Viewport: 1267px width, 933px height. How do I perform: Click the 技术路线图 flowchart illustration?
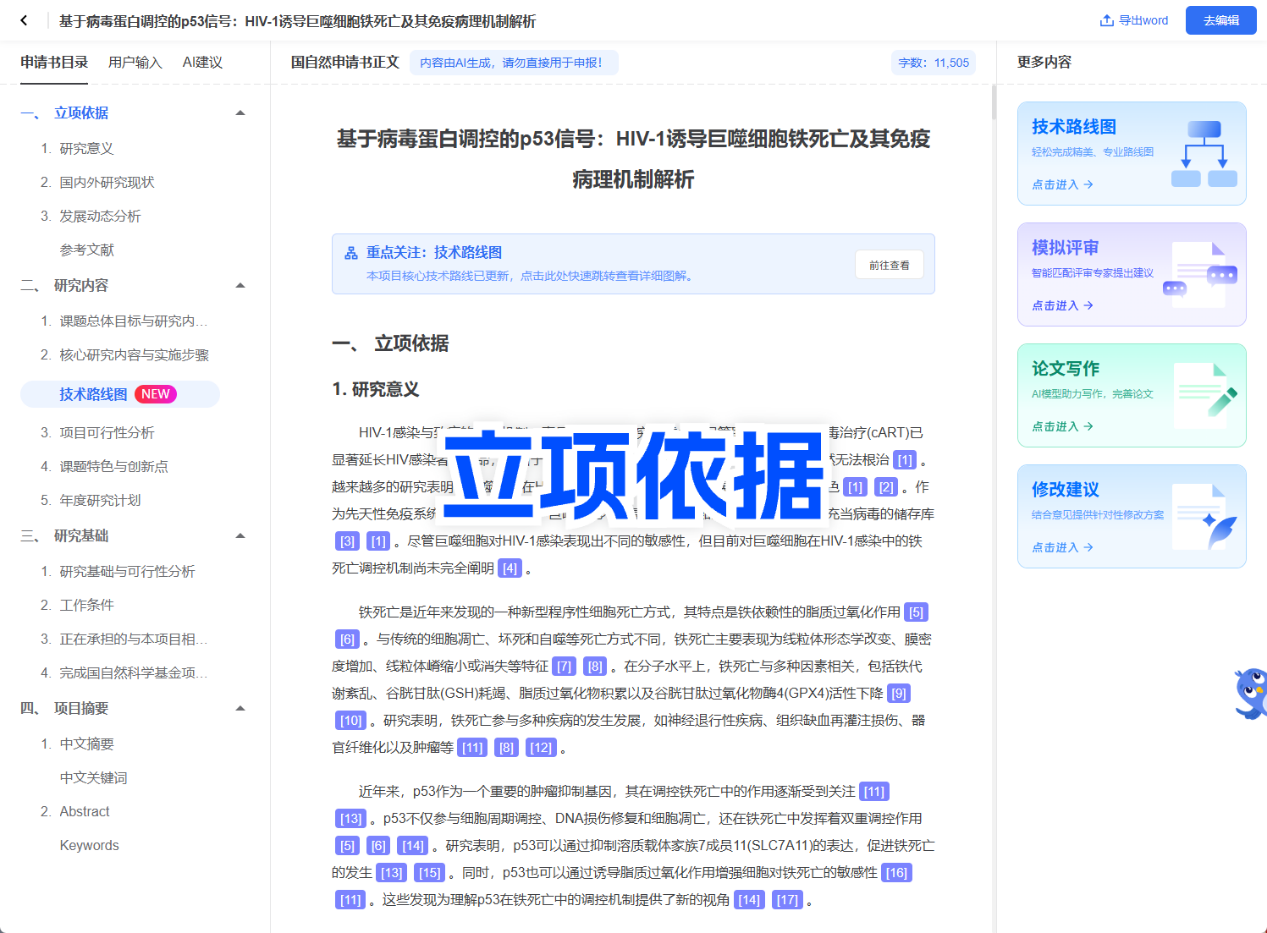pyautogui.click(x=1204, y=154)
